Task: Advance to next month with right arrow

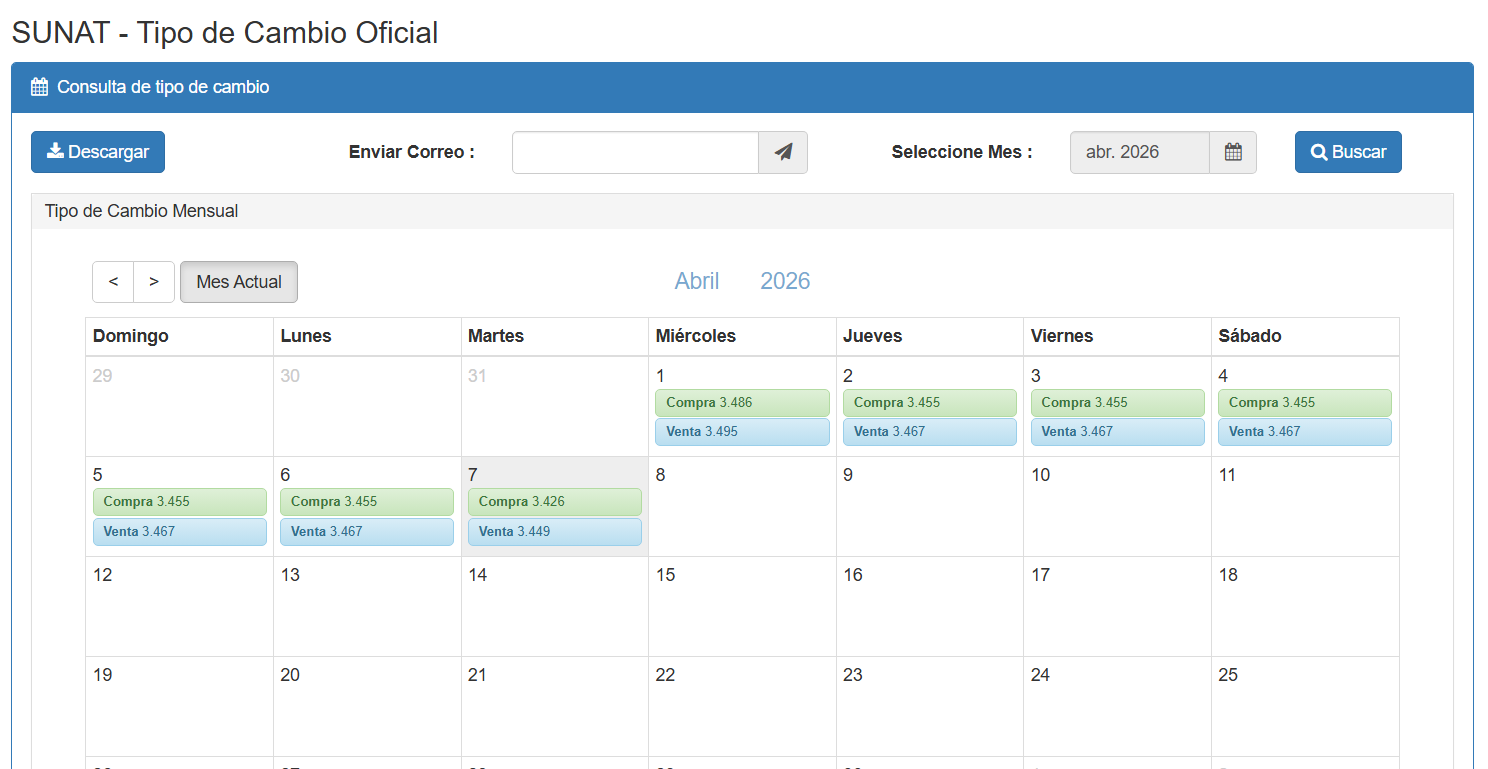Action: [154, 282]
